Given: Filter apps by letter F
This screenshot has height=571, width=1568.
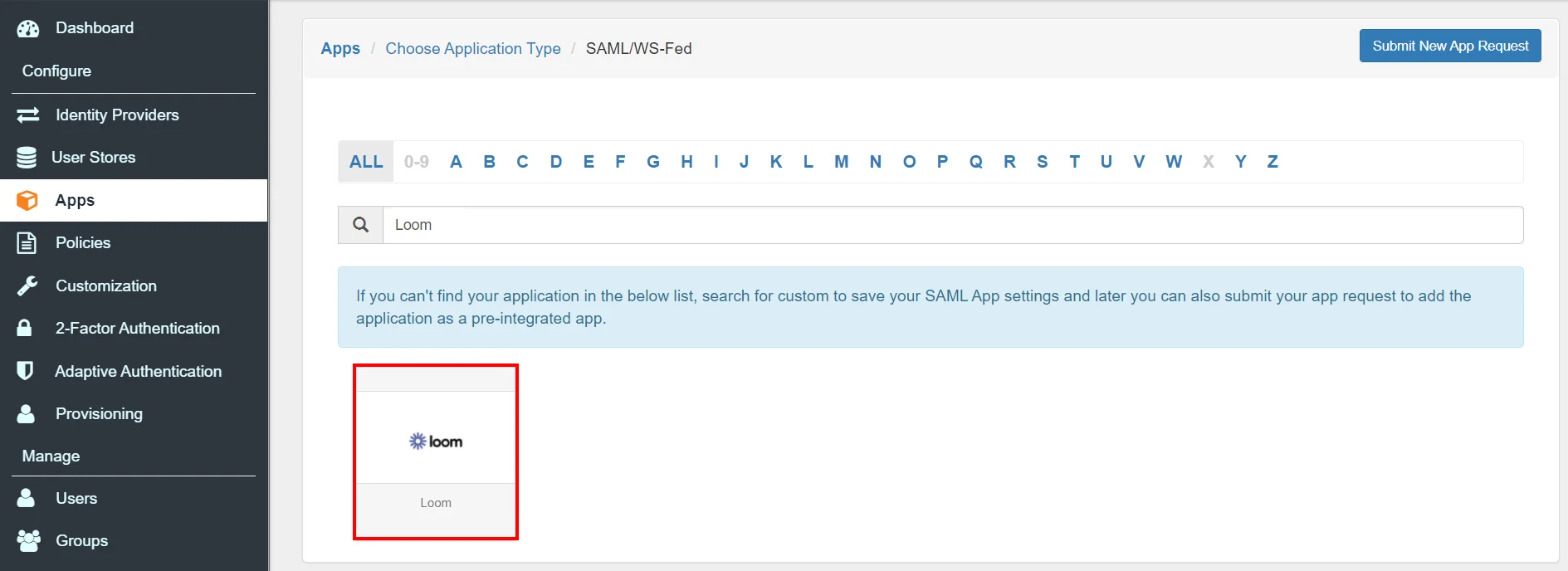Looking at the screenshot, I should coord(620,162).
